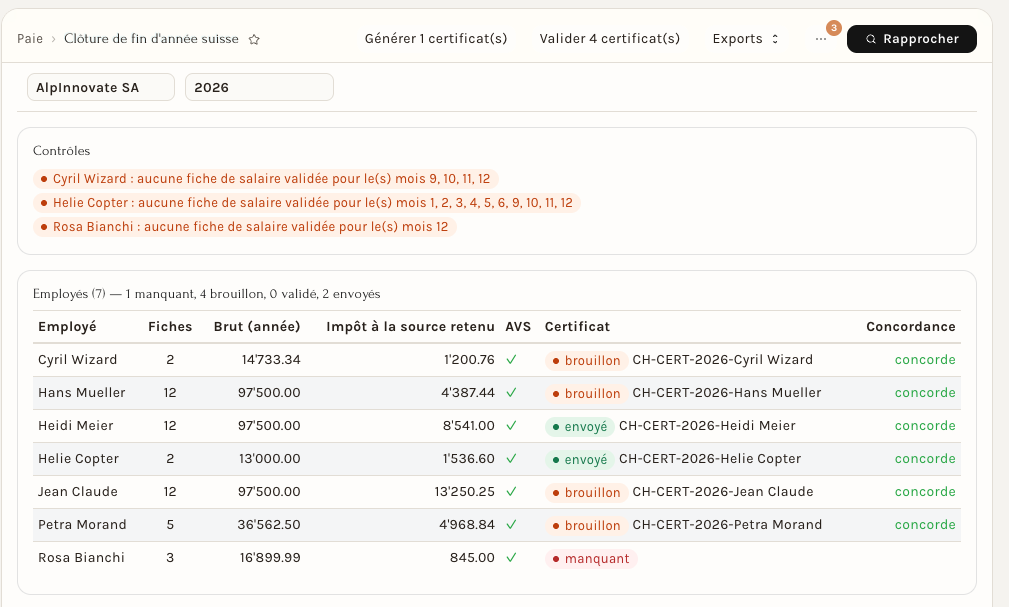Click the AVS checkmark for Helie Copter
This screenshot has width=1009, height=607.
click(x=511, y=459)
